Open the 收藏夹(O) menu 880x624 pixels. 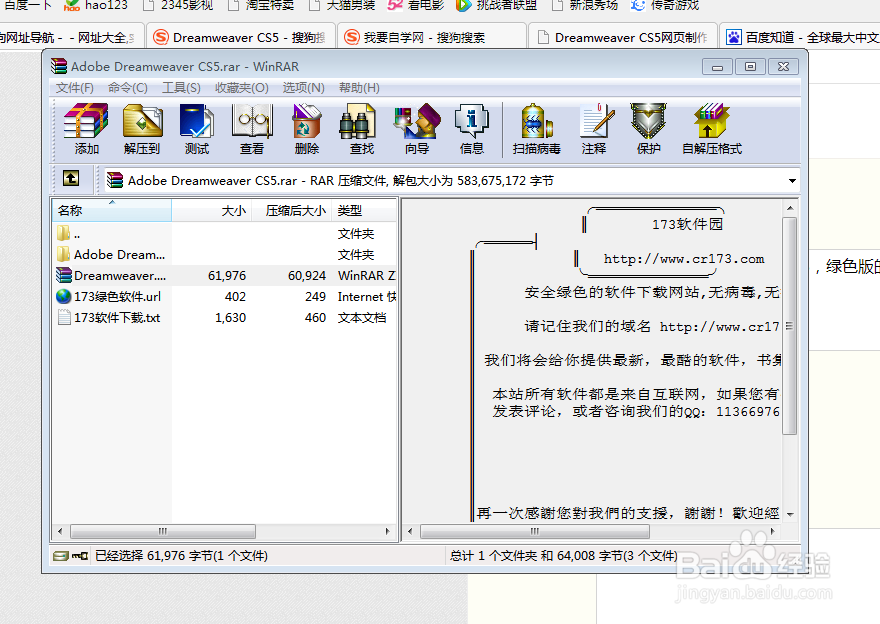241,88
